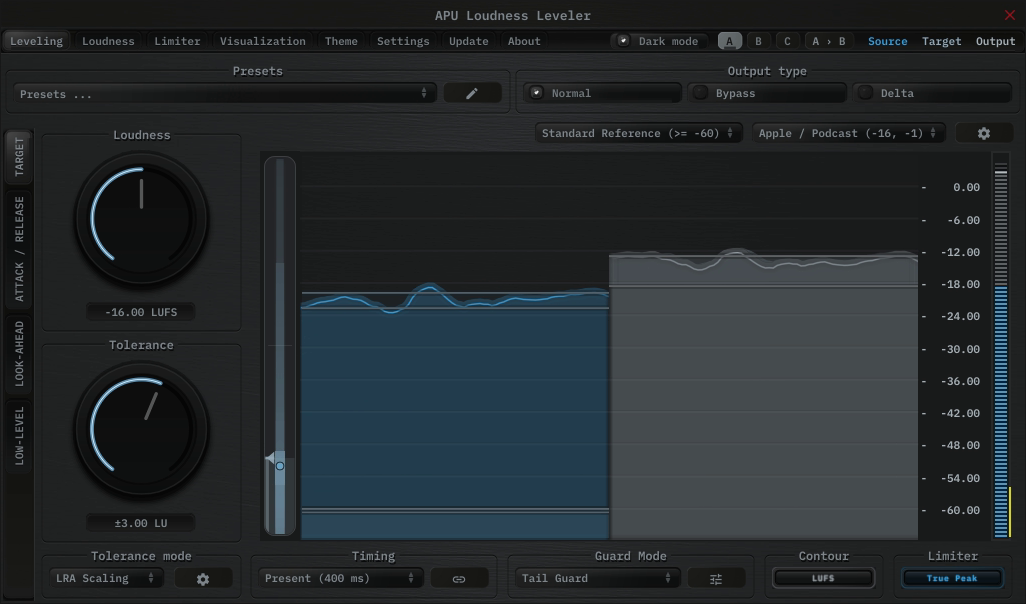Viewport: 1026px width, 604px height.
Task: Open the Presets dropdown
Action: tap(225, 92)
